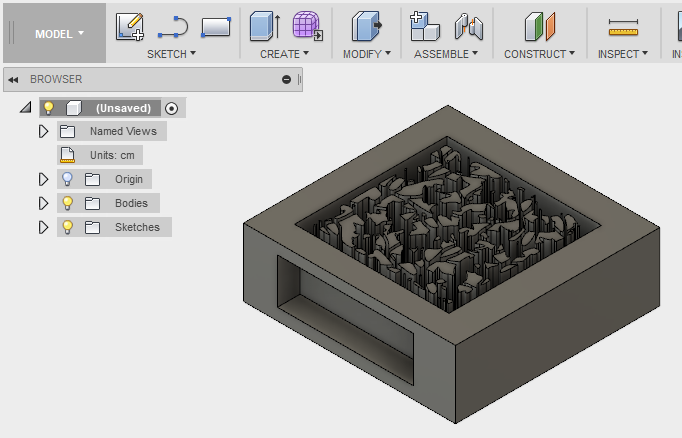Click the Units: cm document icon

point(67,155)
